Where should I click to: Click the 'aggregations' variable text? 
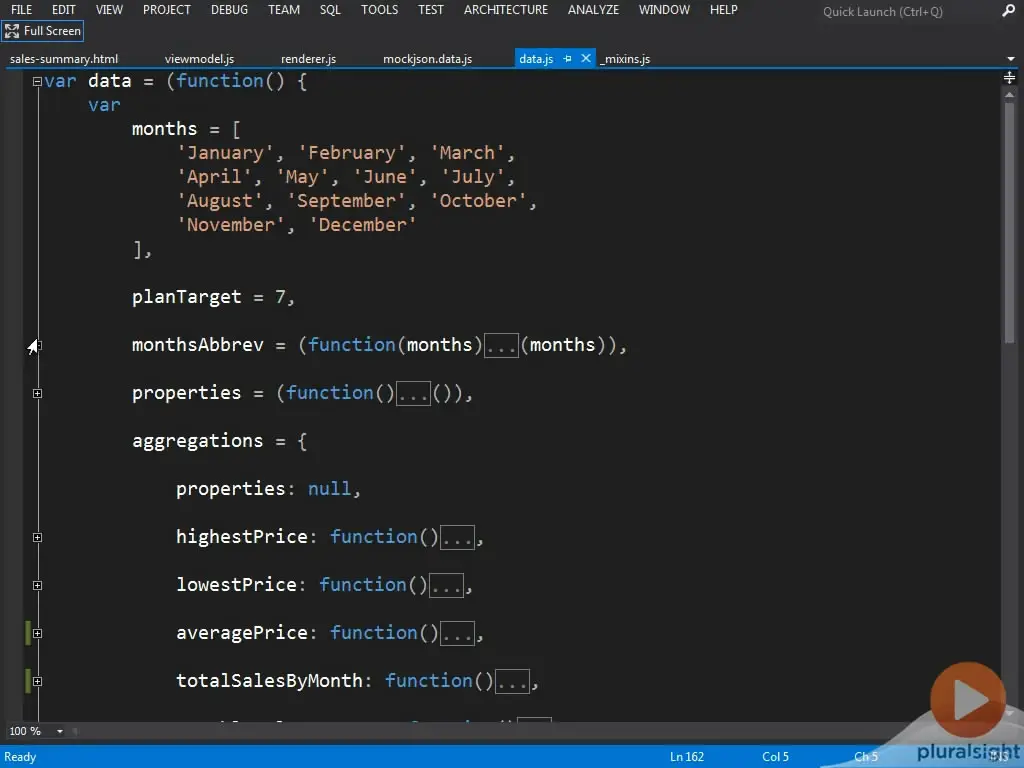tap(197, 441)
